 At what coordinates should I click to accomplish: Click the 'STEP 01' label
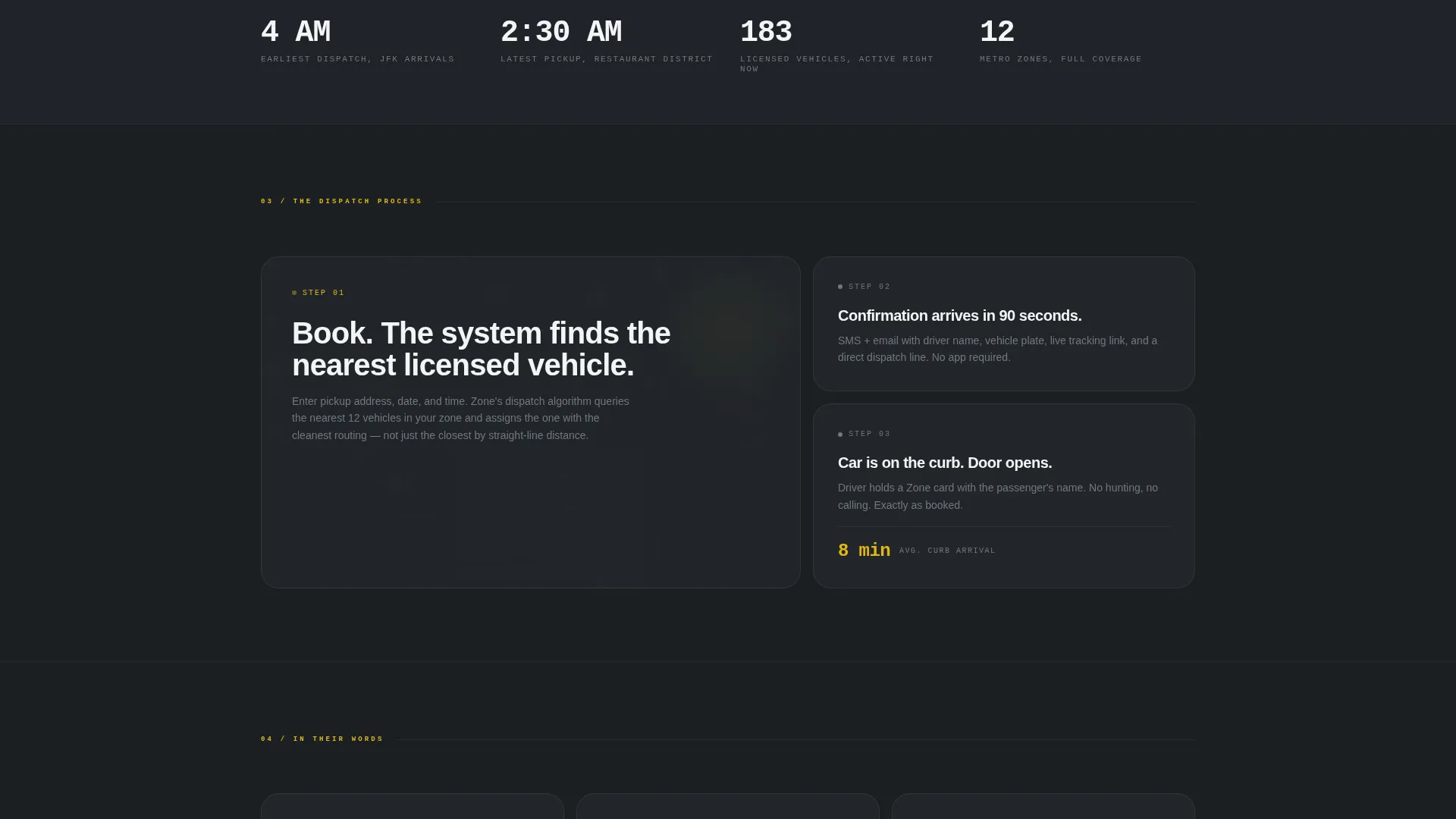coord(324,293)
